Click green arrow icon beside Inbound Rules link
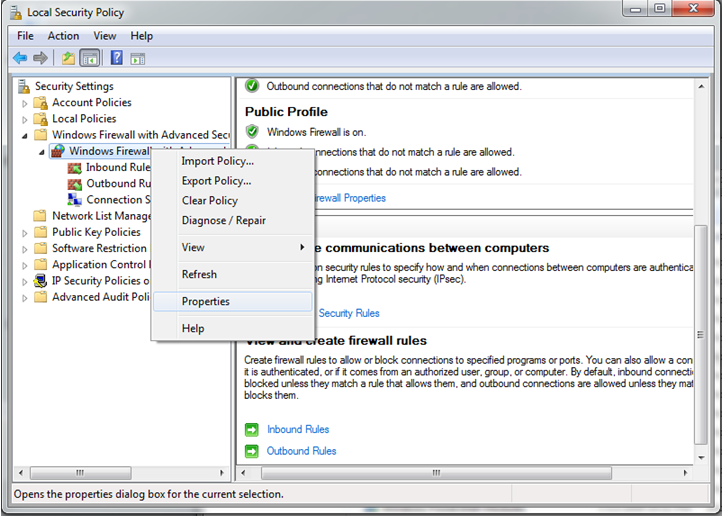This screenshot has width=722, height=516. [x=252, y=430]
